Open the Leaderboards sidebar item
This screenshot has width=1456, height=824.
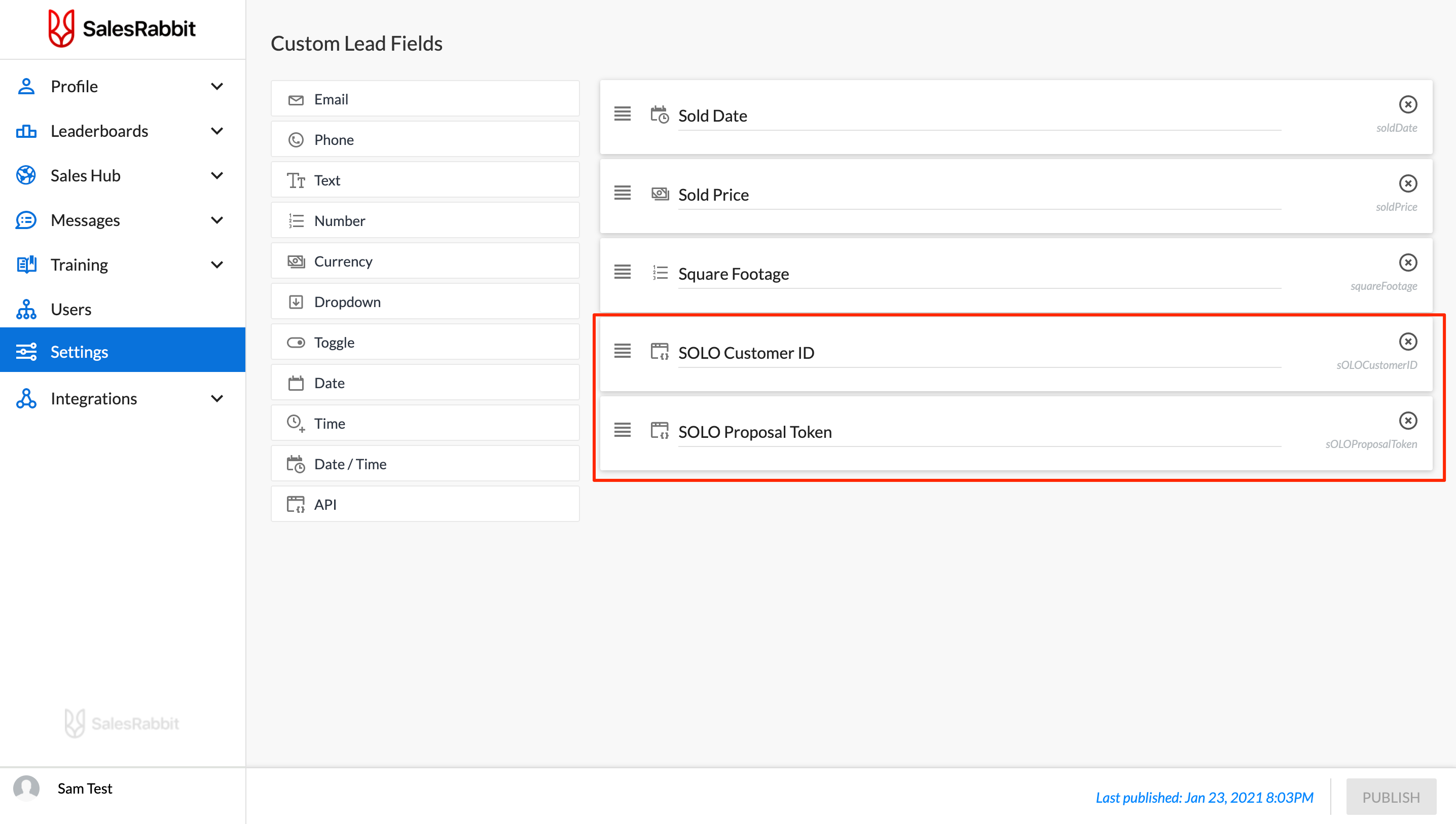pos(122,131)
